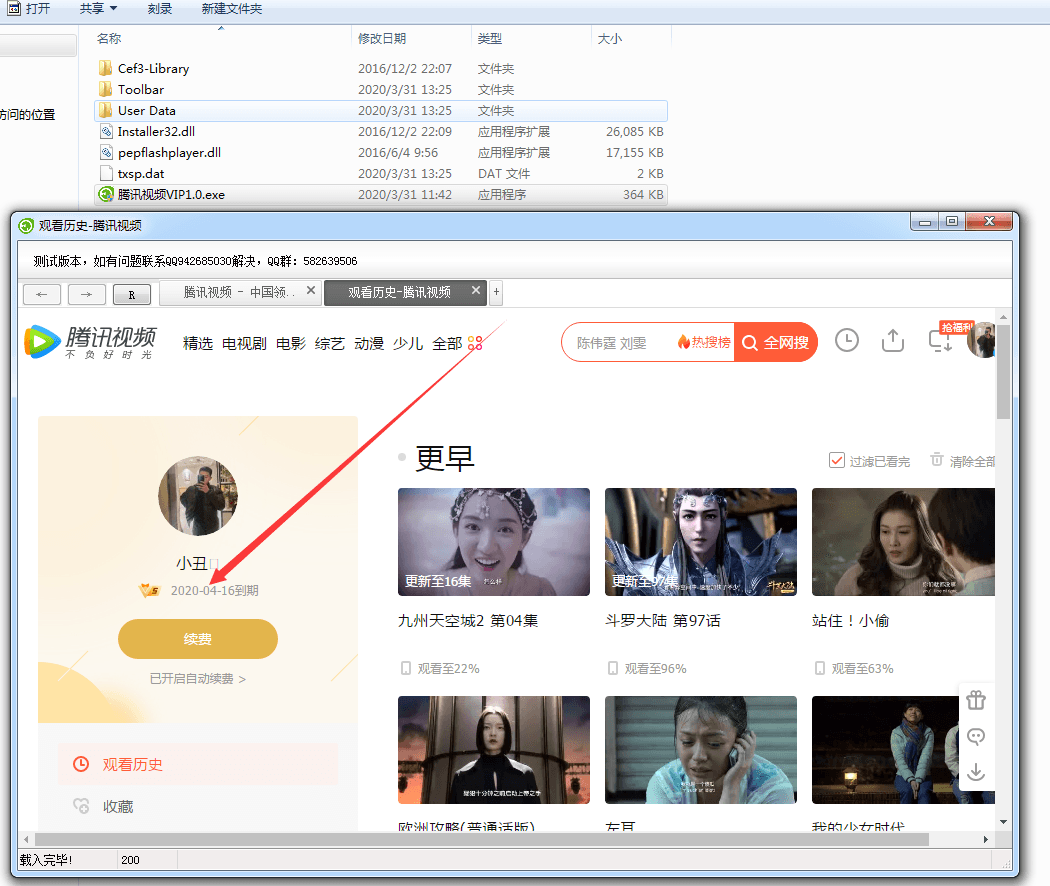
Task: Click the share icon in the top bar
Action: pyautogui.click(x=892, y=341)
